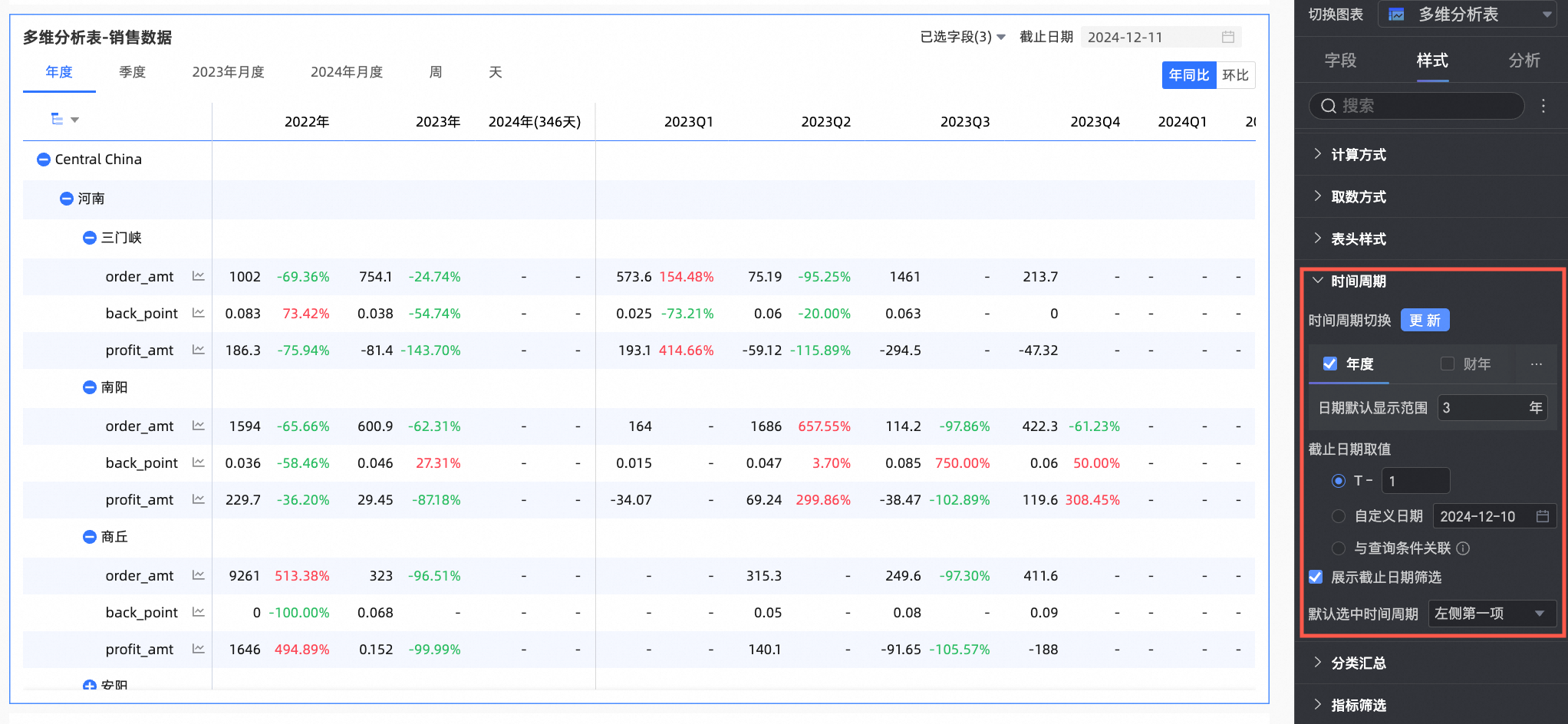Uncheck 展示截止日期筛选 checkbox
The height and width of the screenshot is (724, 1568).
click(x=1316, y=577)
